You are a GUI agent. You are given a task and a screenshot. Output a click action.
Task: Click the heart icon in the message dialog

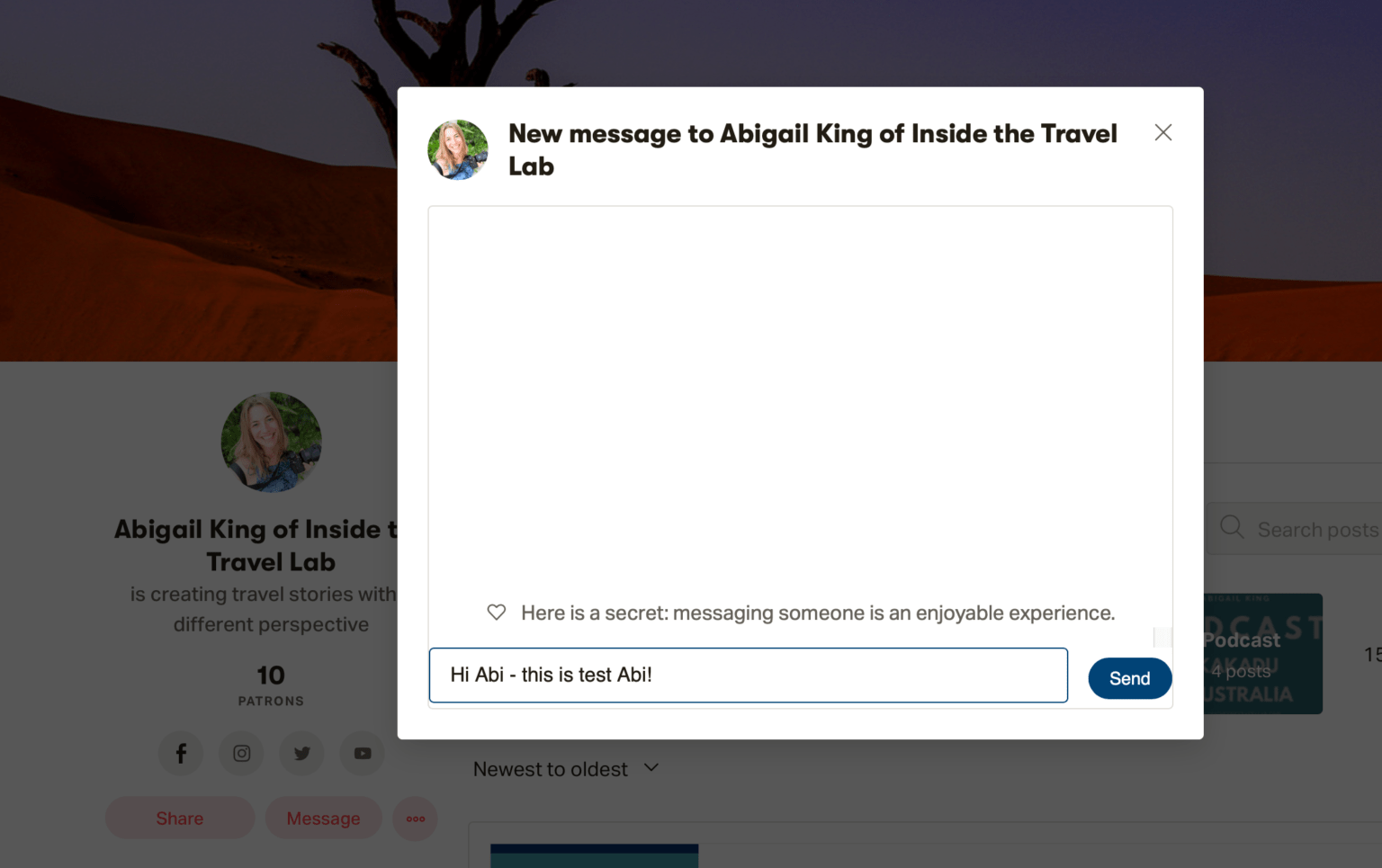pyautogui.click(x=497, y=612)
